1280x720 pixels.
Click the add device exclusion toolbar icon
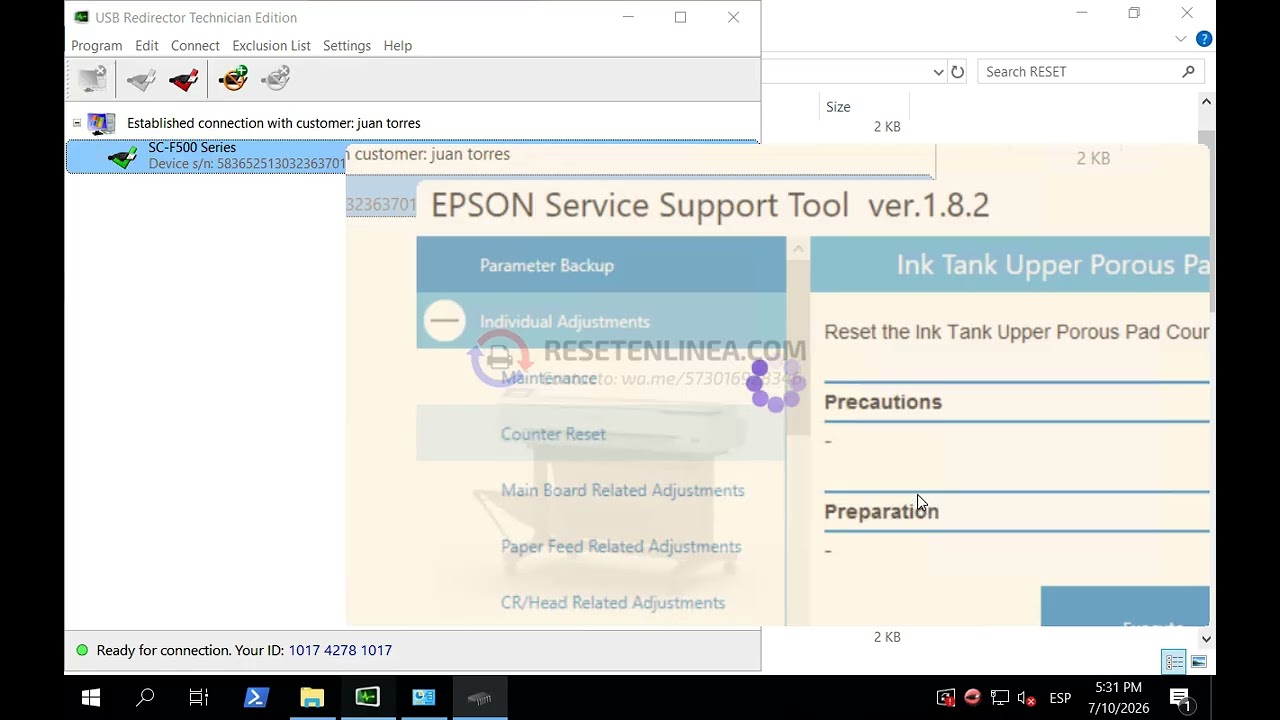pos(233,79)
